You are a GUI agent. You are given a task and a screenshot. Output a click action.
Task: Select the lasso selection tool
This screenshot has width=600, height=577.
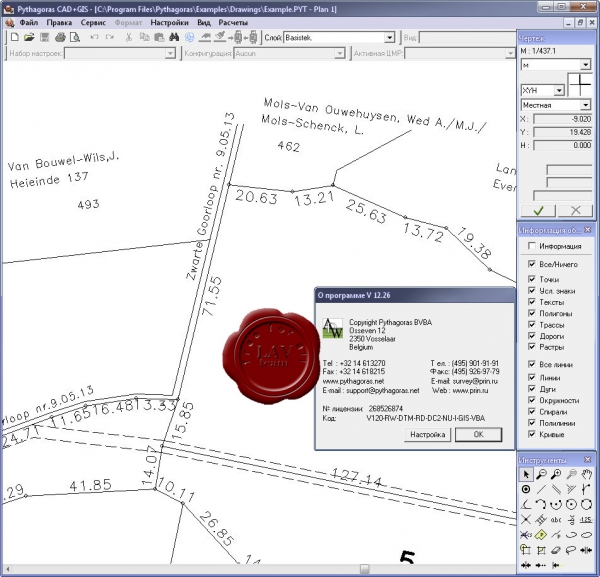[571, 550]
